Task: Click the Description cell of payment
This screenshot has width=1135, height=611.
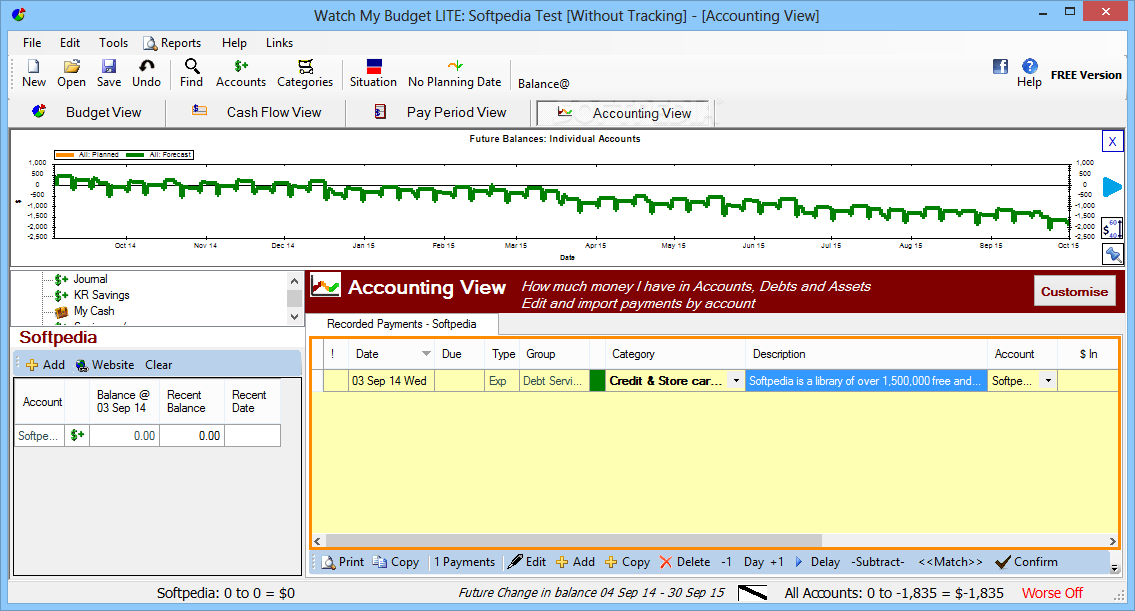Action: pyautogui.click(x=866, y=381)
